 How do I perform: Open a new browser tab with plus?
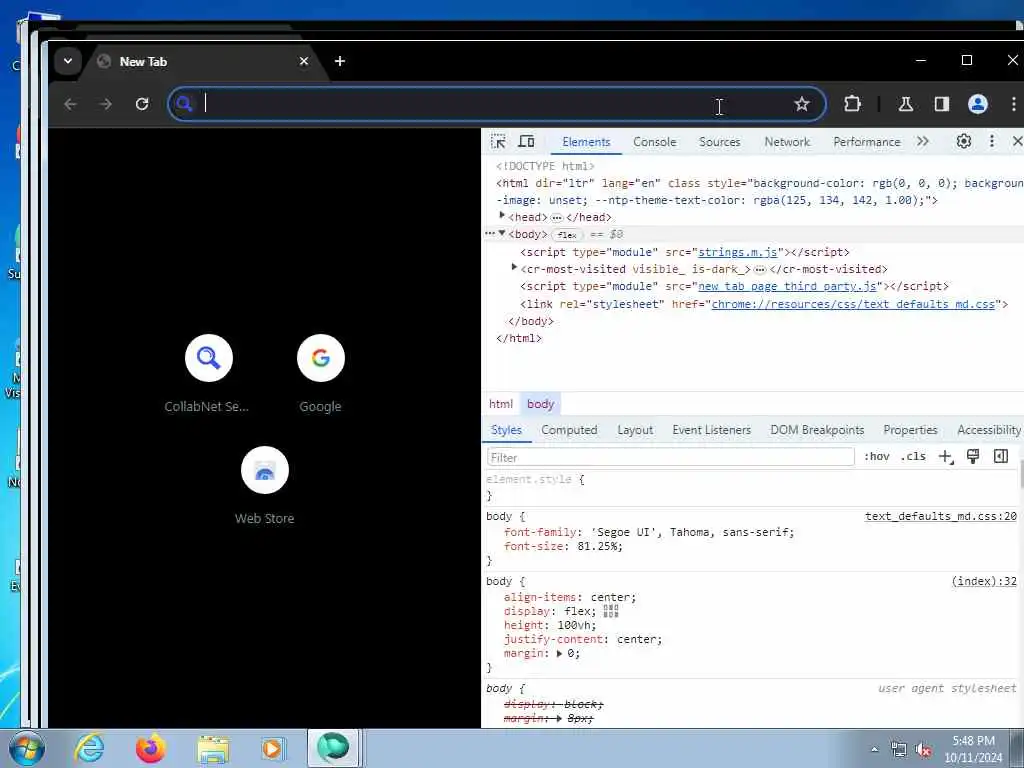point(340,61)
